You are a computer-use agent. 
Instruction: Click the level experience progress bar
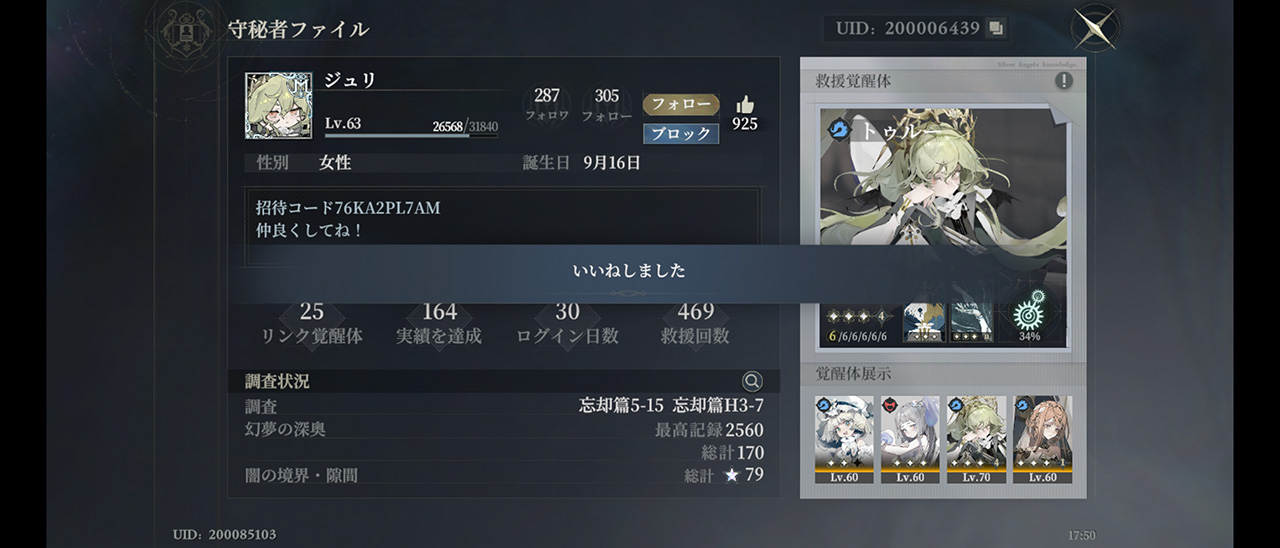click(411, 135)
